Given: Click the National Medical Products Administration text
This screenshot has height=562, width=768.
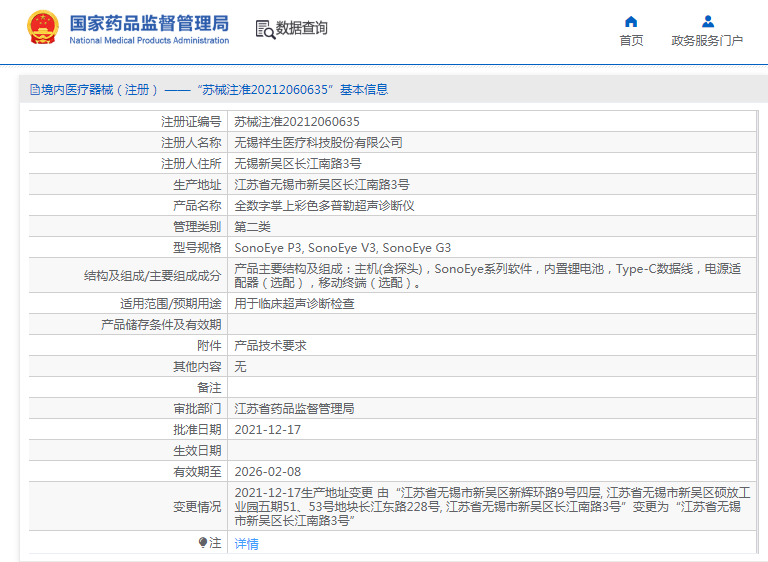Looking at the screenshot, I should click(149, 40).
